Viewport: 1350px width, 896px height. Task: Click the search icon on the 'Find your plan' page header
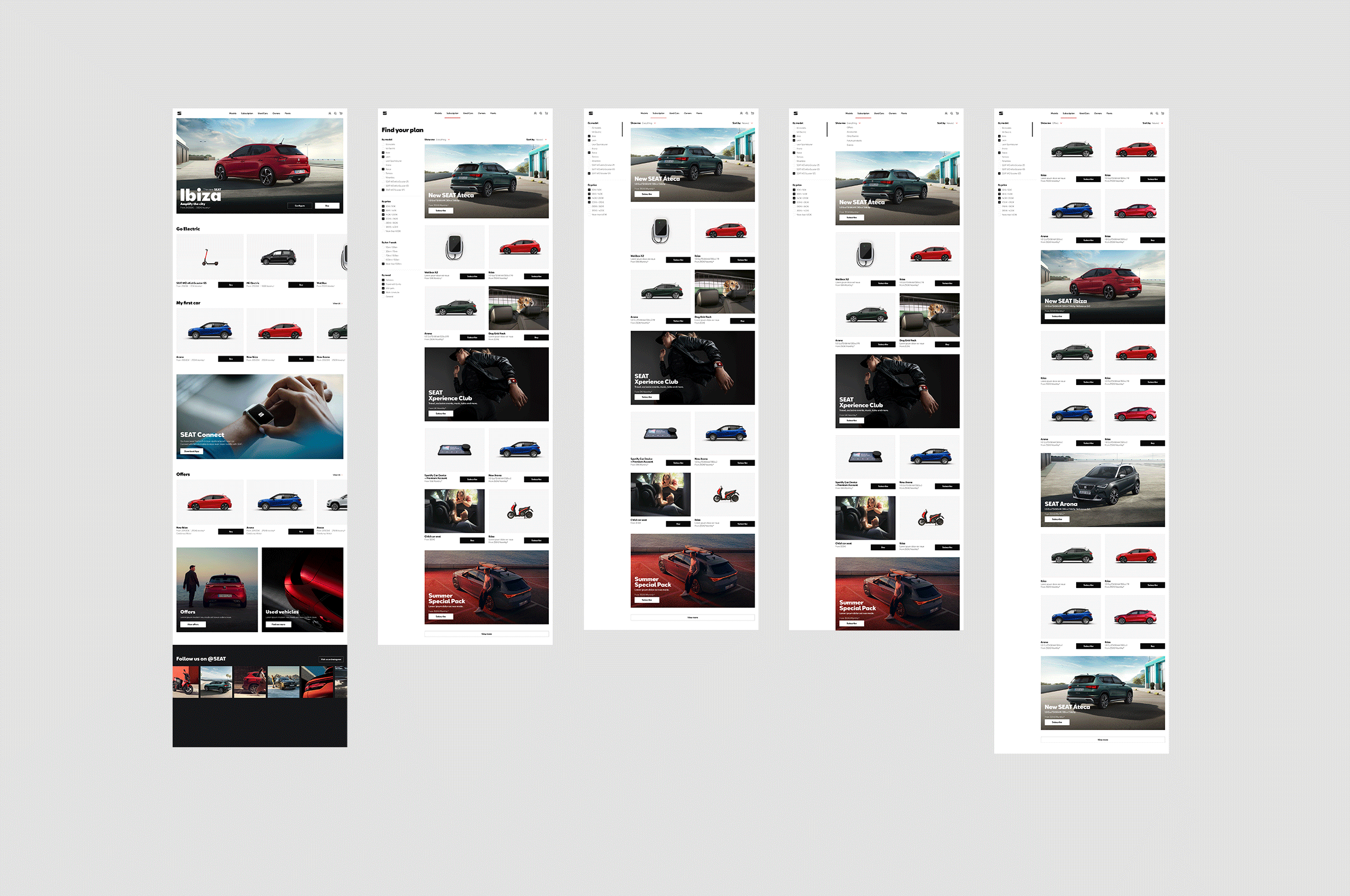541,113
